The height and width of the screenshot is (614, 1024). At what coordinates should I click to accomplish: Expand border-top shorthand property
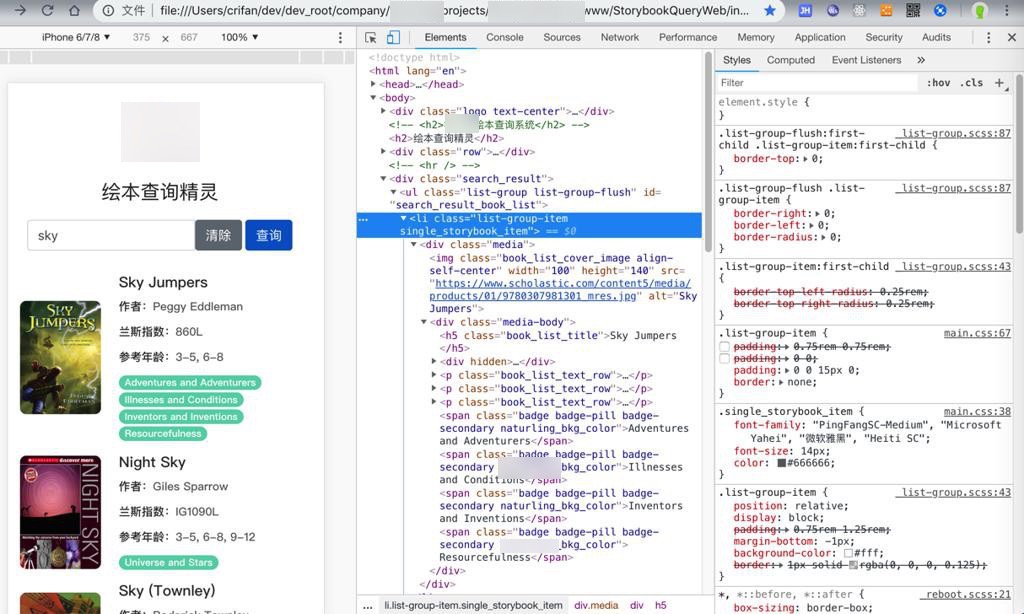[x=805, y=159]
